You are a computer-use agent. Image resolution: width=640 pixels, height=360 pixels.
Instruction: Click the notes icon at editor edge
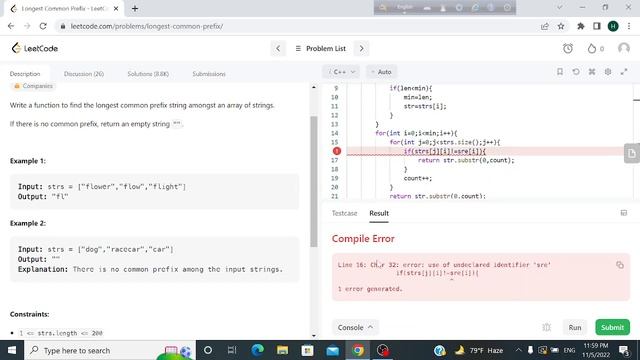pos(631,153)
